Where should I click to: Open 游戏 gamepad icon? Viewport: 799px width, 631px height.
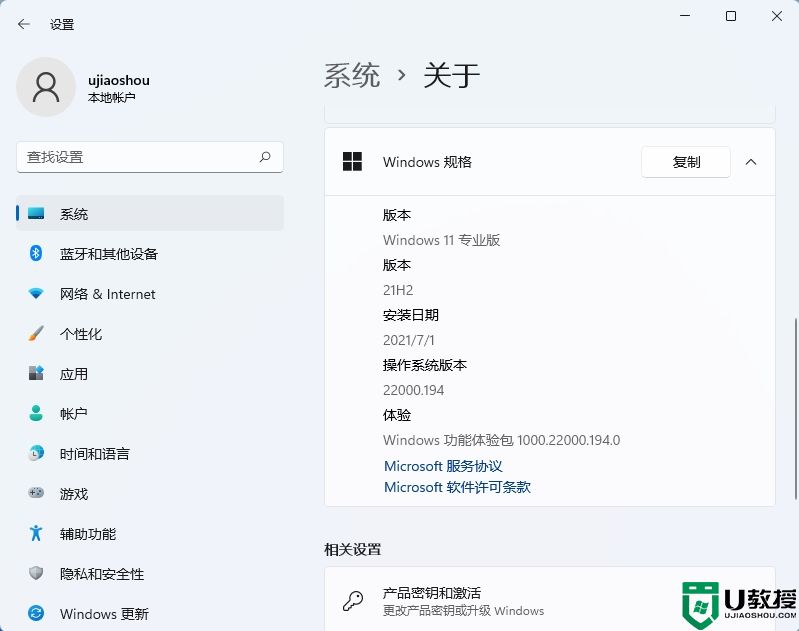pos(36,492)
